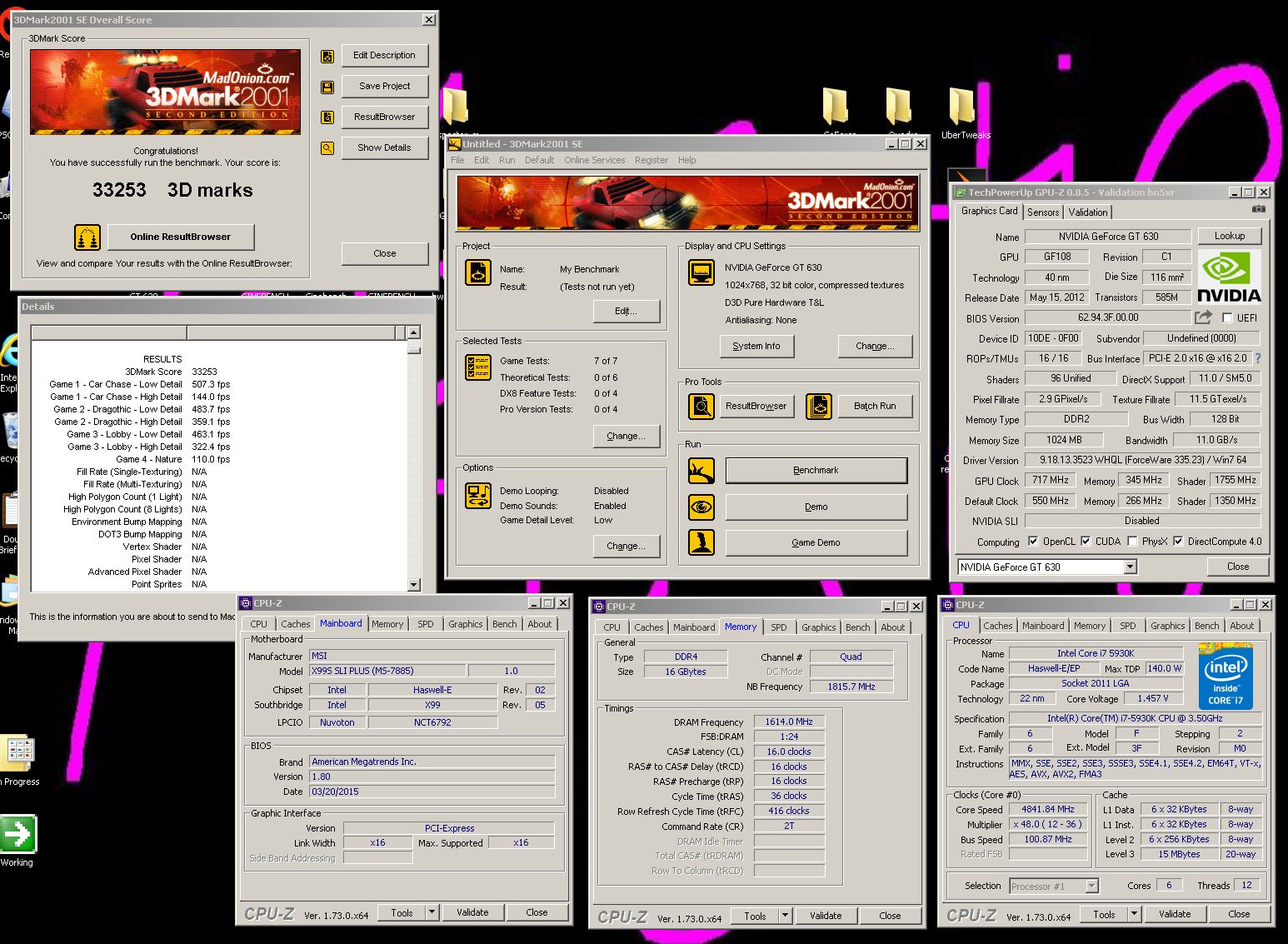Screen dimensions: 1288x944
Task: Switch to the Sensors tab in GPU-Z
Action: click(1042, 212)
